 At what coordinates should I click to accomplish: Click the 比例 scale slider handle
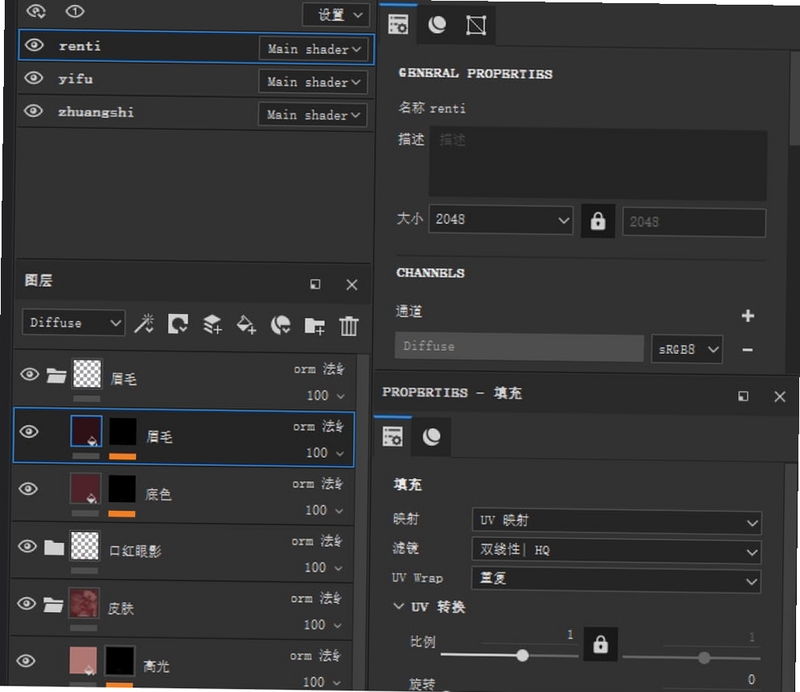point(522,655)
